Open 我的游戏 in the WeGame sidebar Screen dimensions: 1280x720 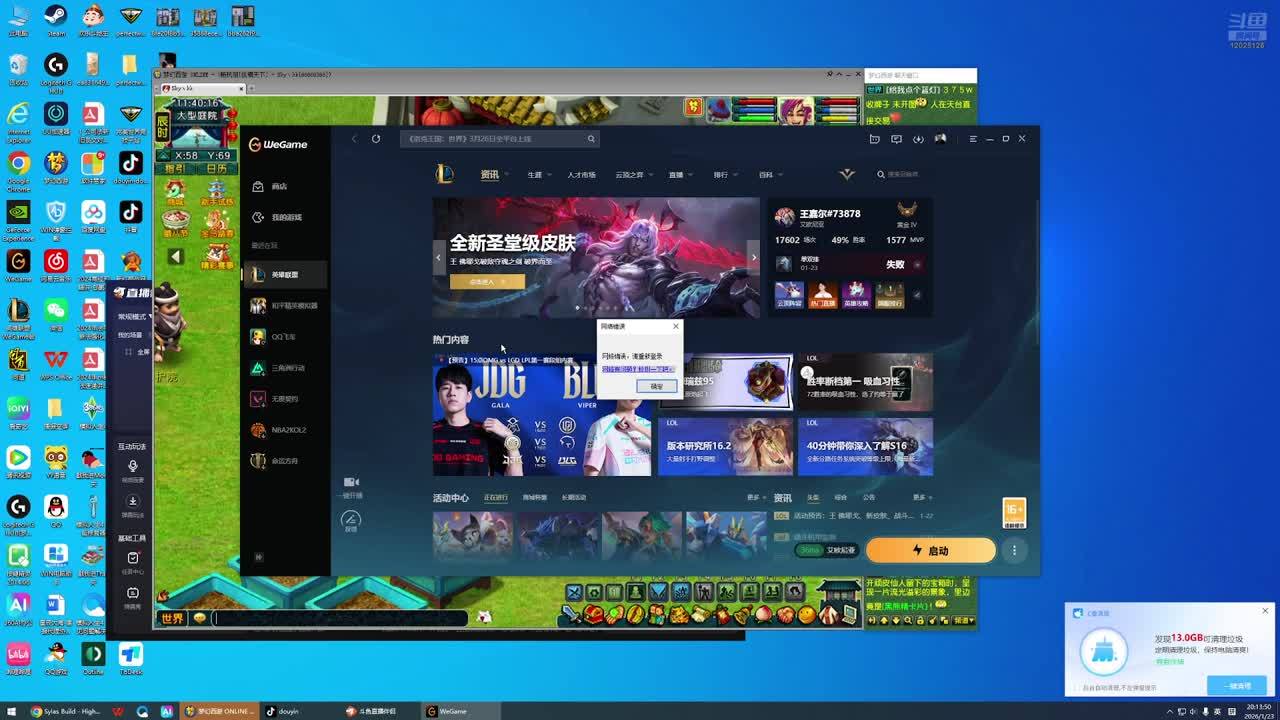click(x=285, y=217)
